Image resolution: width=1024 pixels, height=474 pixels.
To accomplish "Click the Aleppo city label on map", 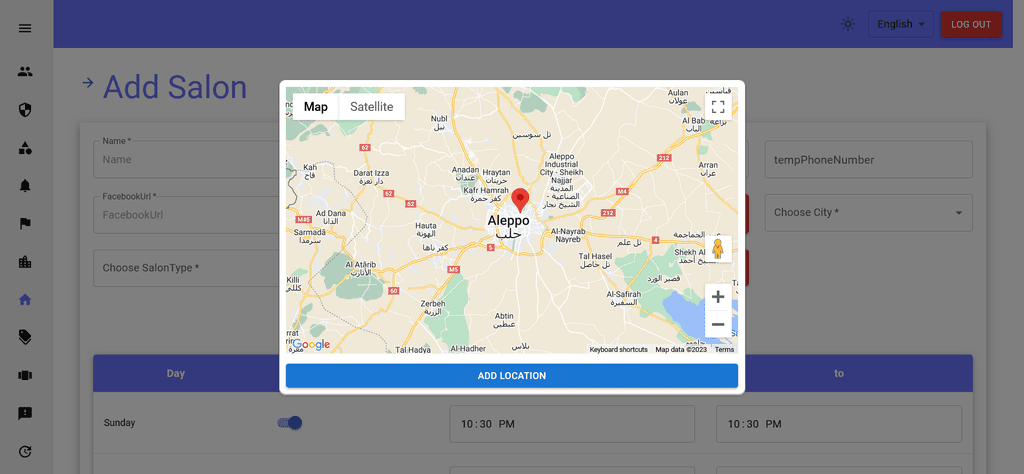I will tap(509, 221).
